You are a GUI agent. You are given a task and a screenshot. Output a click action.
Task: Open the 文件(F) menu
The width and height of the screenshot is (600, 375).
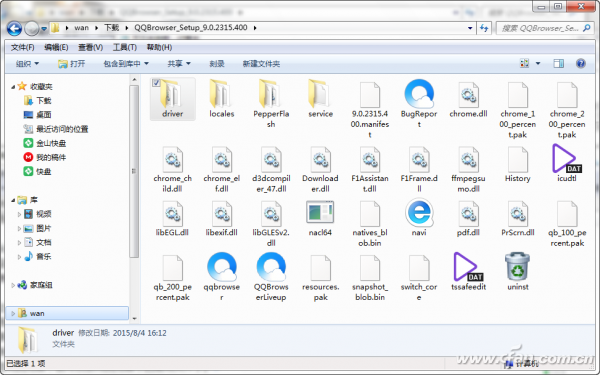pos(23,47)
